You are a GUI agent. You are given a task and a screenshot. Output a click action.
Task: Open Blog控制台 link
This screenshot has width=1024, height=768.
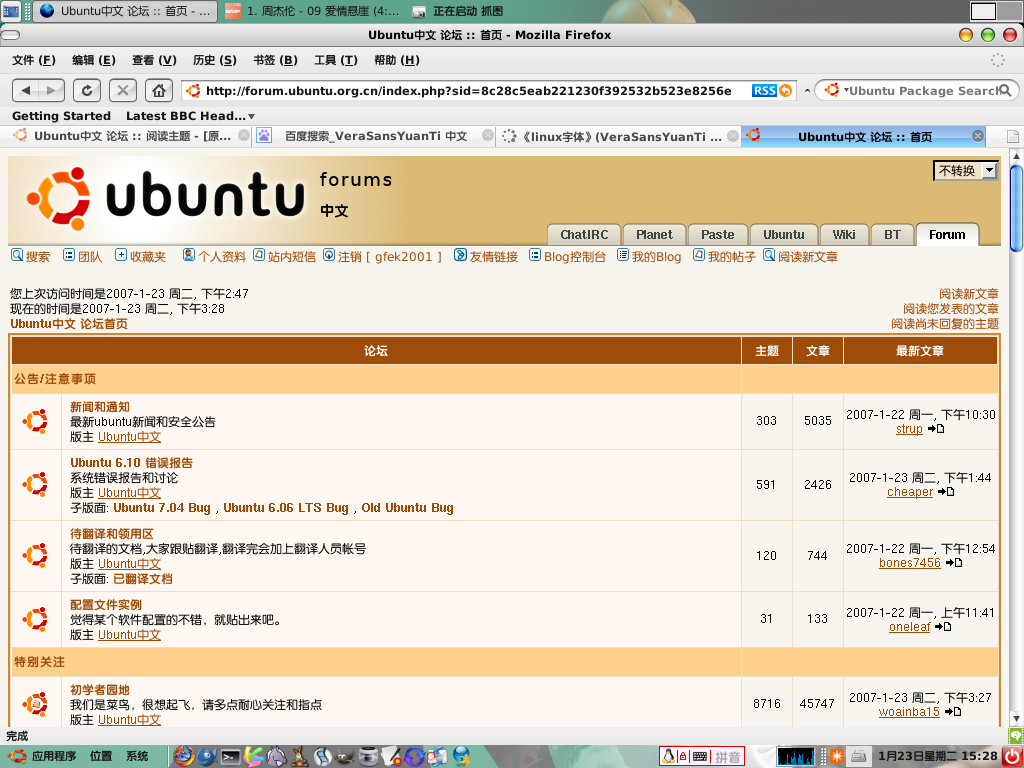[574, 257]
